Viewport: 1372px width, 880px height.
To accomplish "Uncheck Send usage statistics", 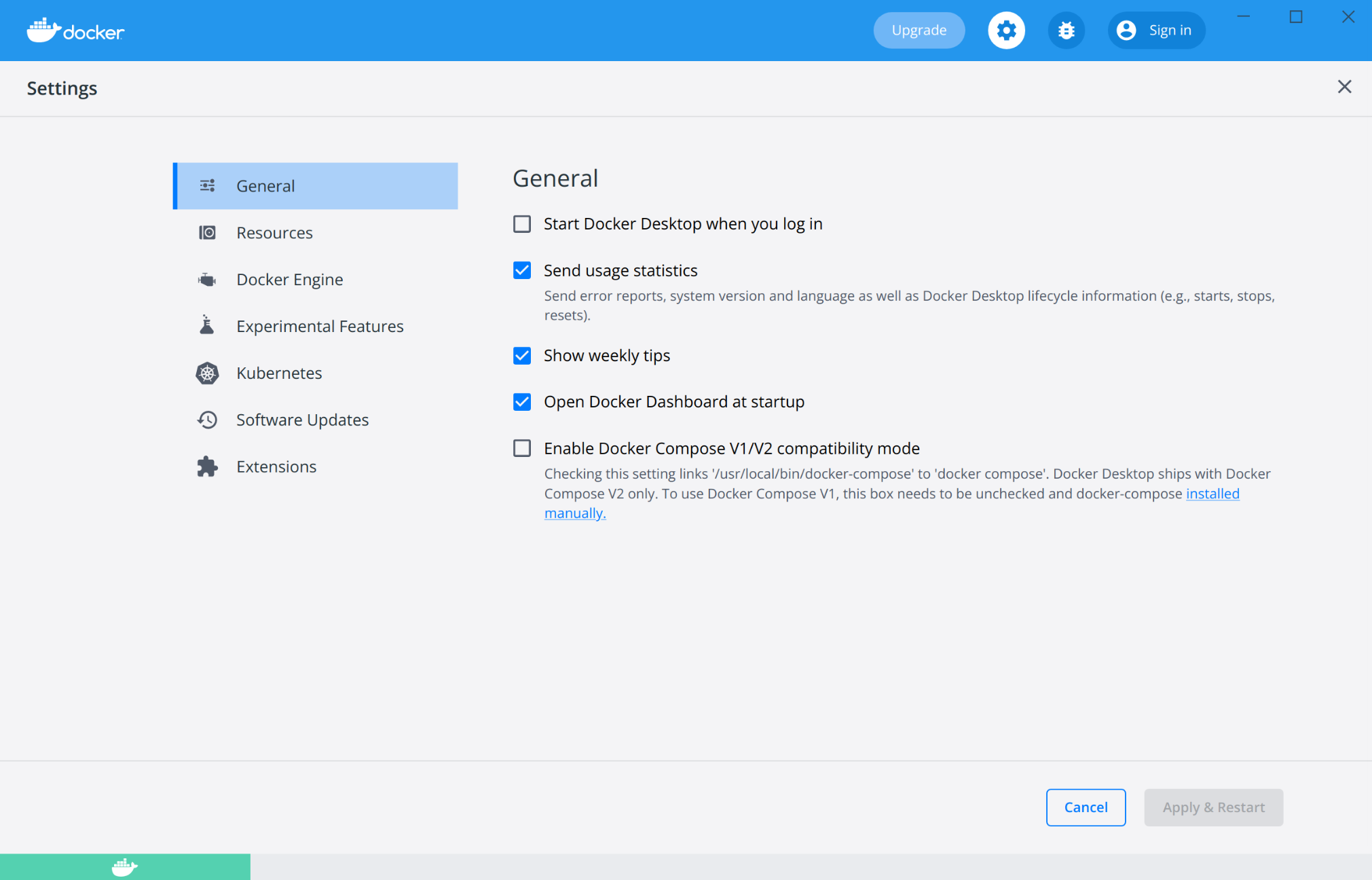I will coord(522,271).
